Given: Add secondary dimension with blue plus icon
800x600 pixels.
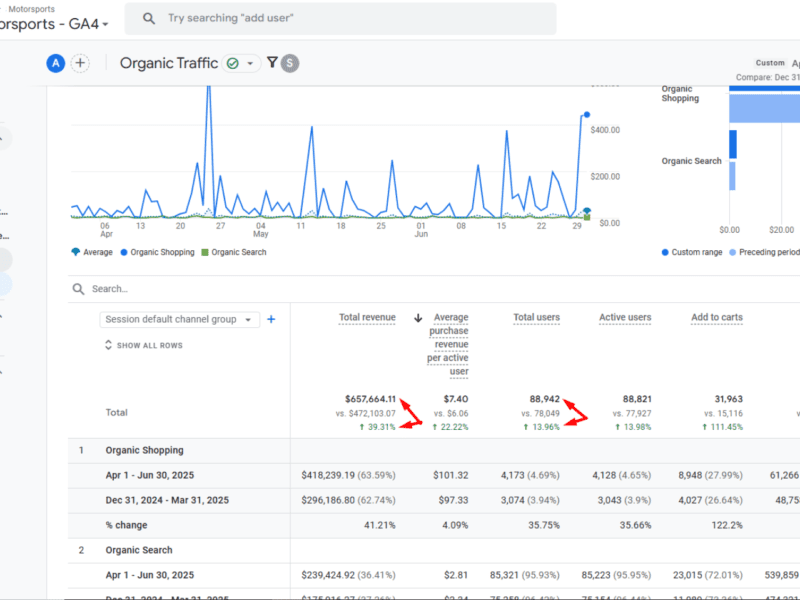Looking at the screenshot, I should [x=271, y=320].
